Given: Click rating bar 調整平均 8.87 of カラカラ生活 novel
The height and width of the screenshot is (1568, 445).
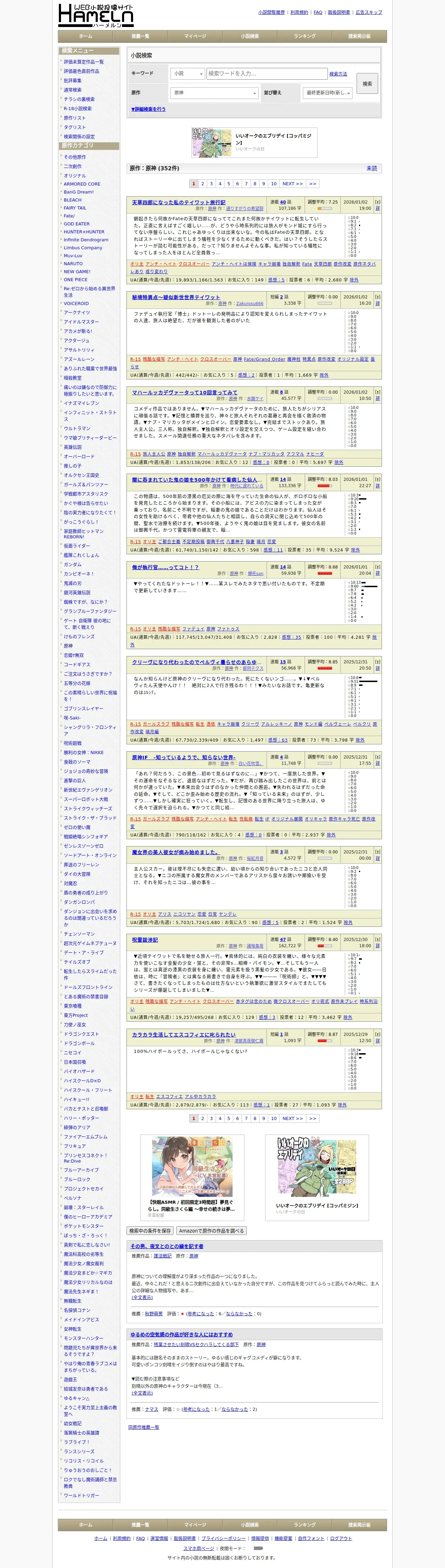Looking at the screenshot, I should [324, 1040].
